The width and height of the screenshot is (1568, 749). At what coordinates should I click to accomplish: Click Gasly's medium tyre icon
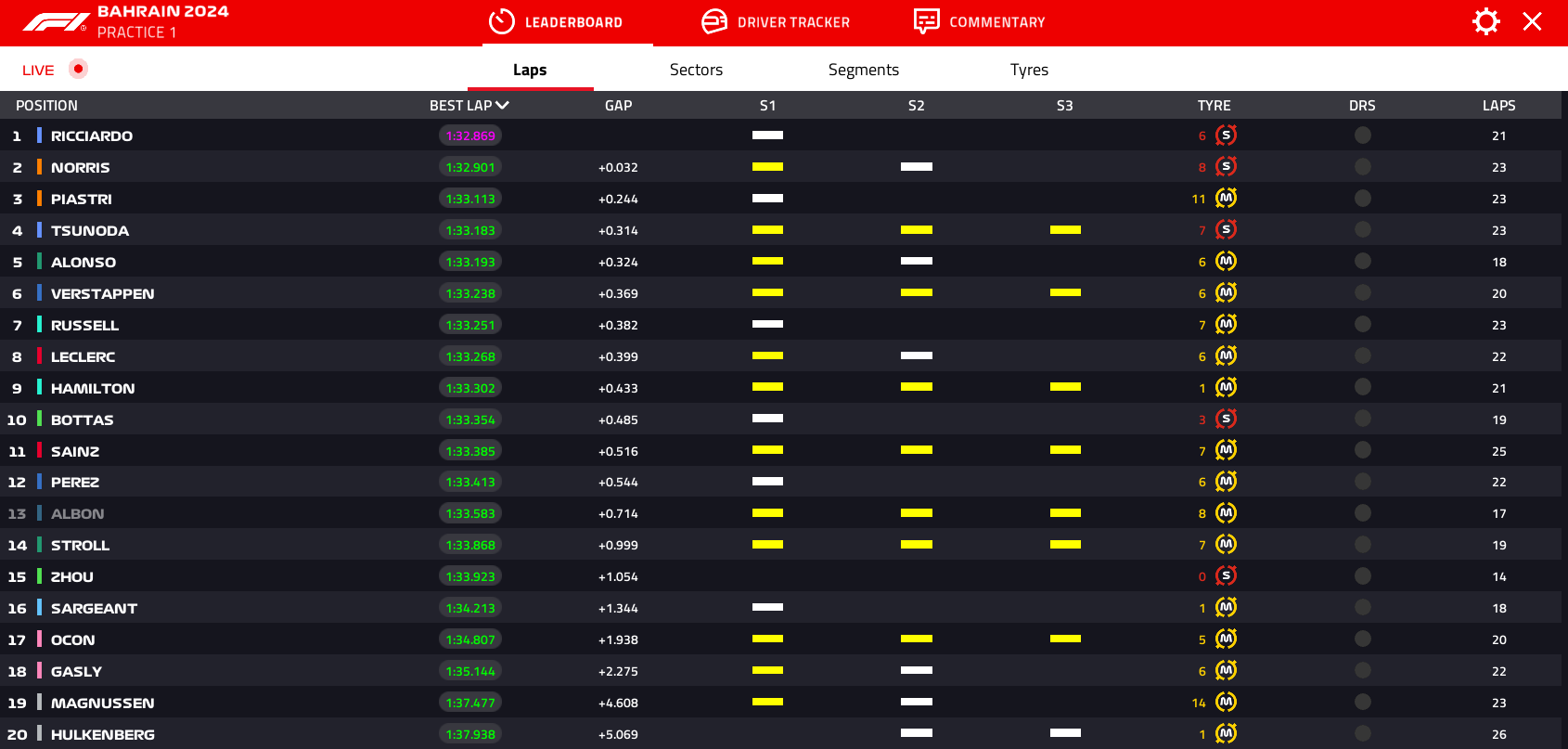tap(1226, 671)
